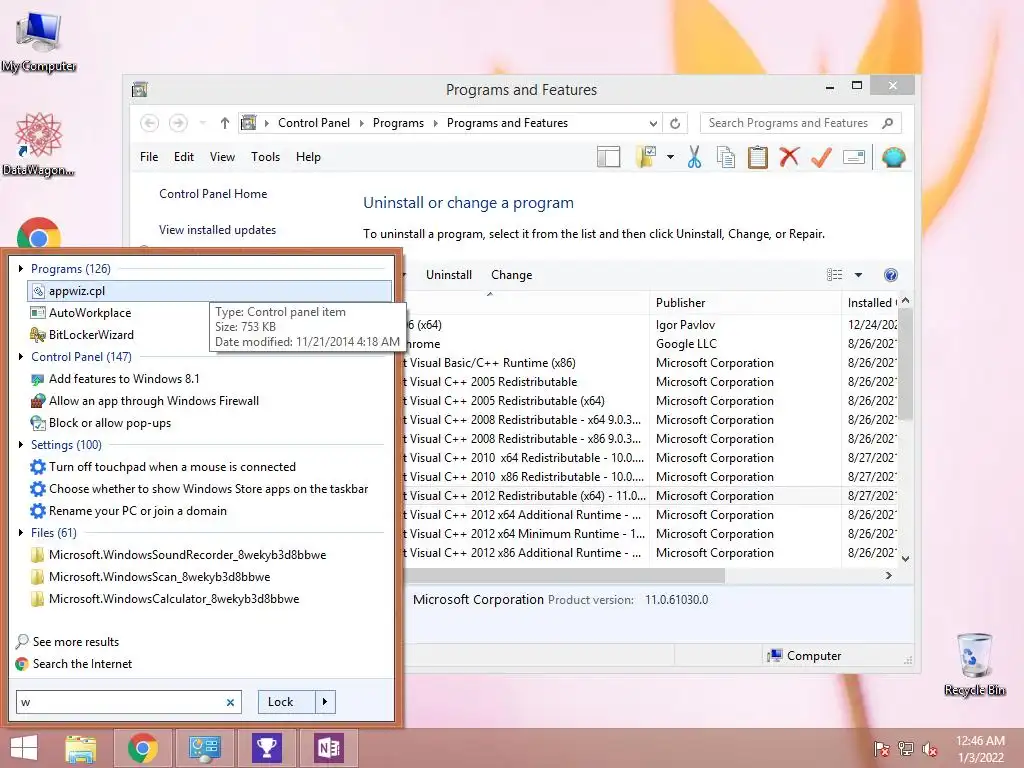Click the Up arrow navigation icon
This screenshot has width=1024, height=768.
click(225, 123)
